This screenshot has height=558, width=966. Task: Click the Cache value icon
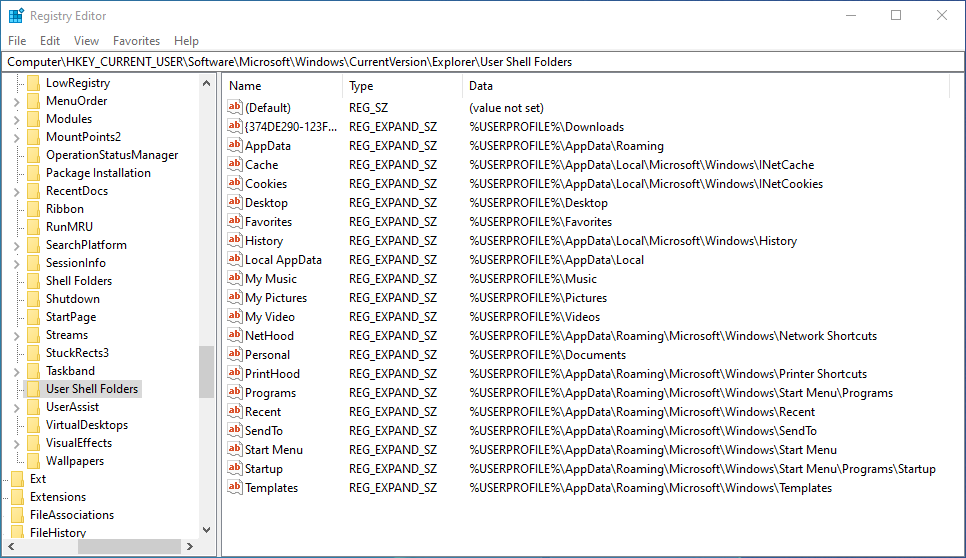click(234, 164)
